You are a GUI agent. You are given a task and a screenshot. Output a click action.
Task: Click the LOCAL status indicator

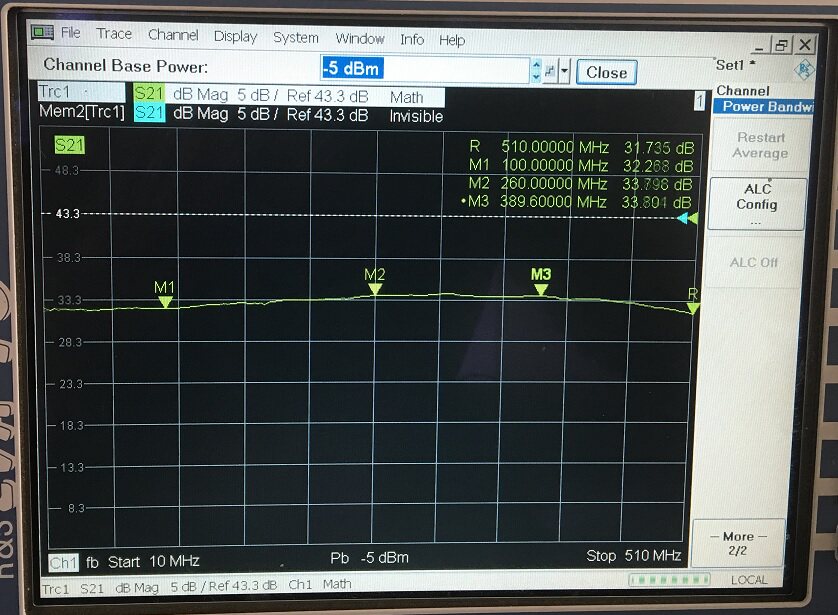(x=749, y=580)
